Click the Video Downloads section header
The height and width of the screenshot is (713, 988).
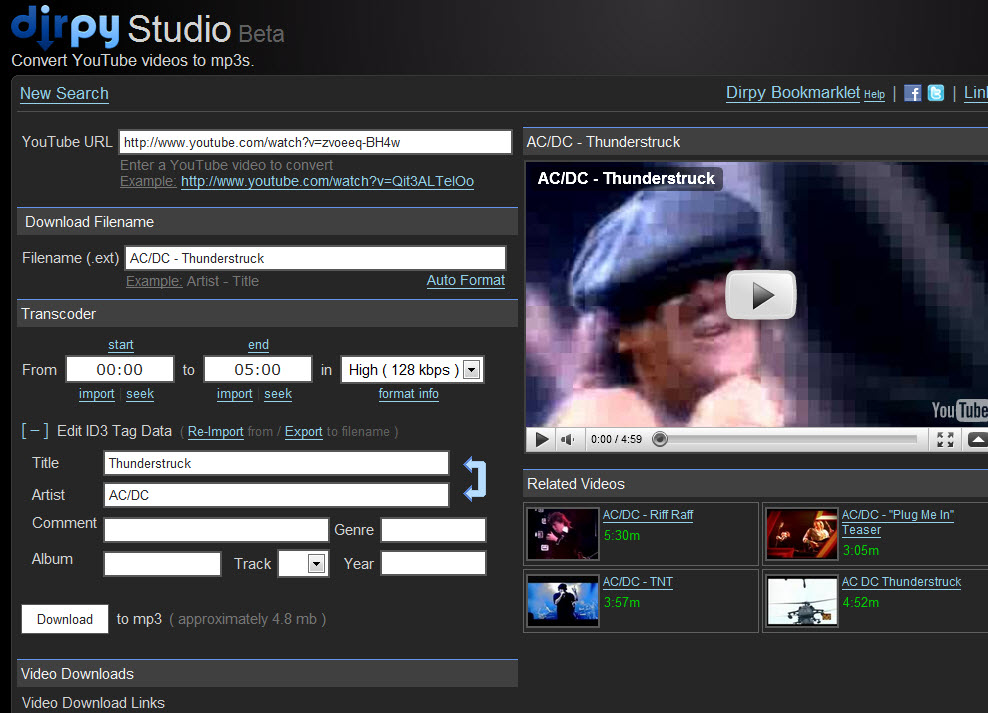click(x=267, y=673)
